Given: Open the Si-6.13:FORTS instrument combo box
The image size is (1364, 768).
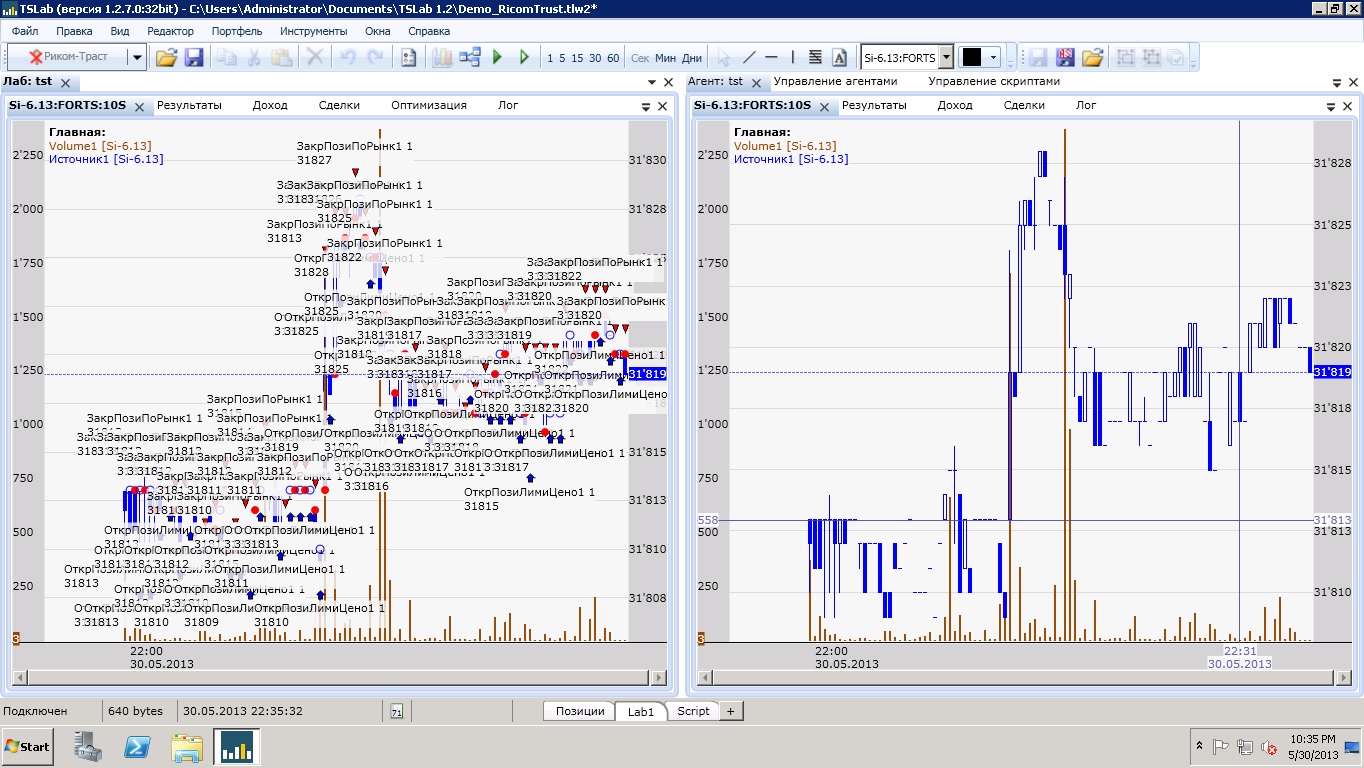Looking at the screenshot, I should [946, 58].
